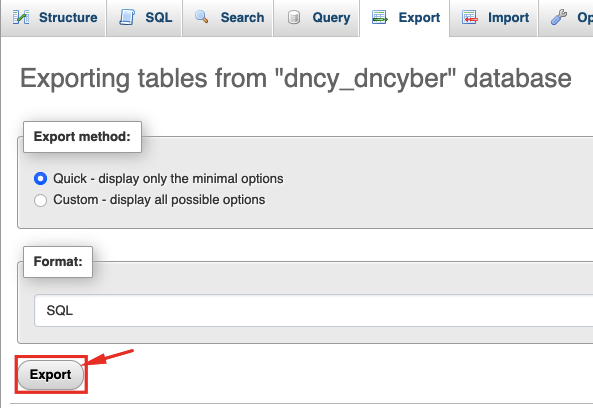Click the Export tab icon

pos(380,17)
